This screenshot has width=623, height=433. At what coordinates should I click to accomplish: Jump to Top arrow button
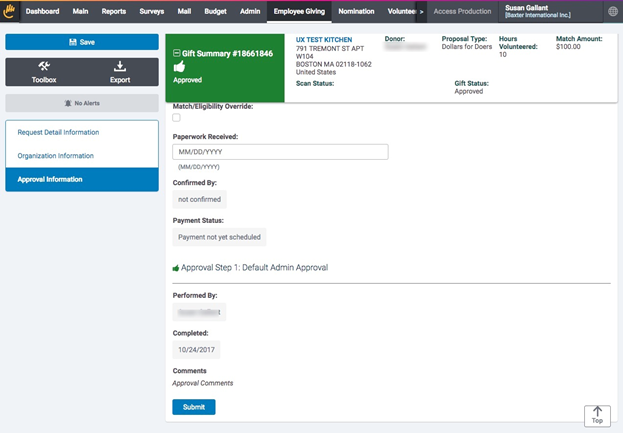[597, 416]
